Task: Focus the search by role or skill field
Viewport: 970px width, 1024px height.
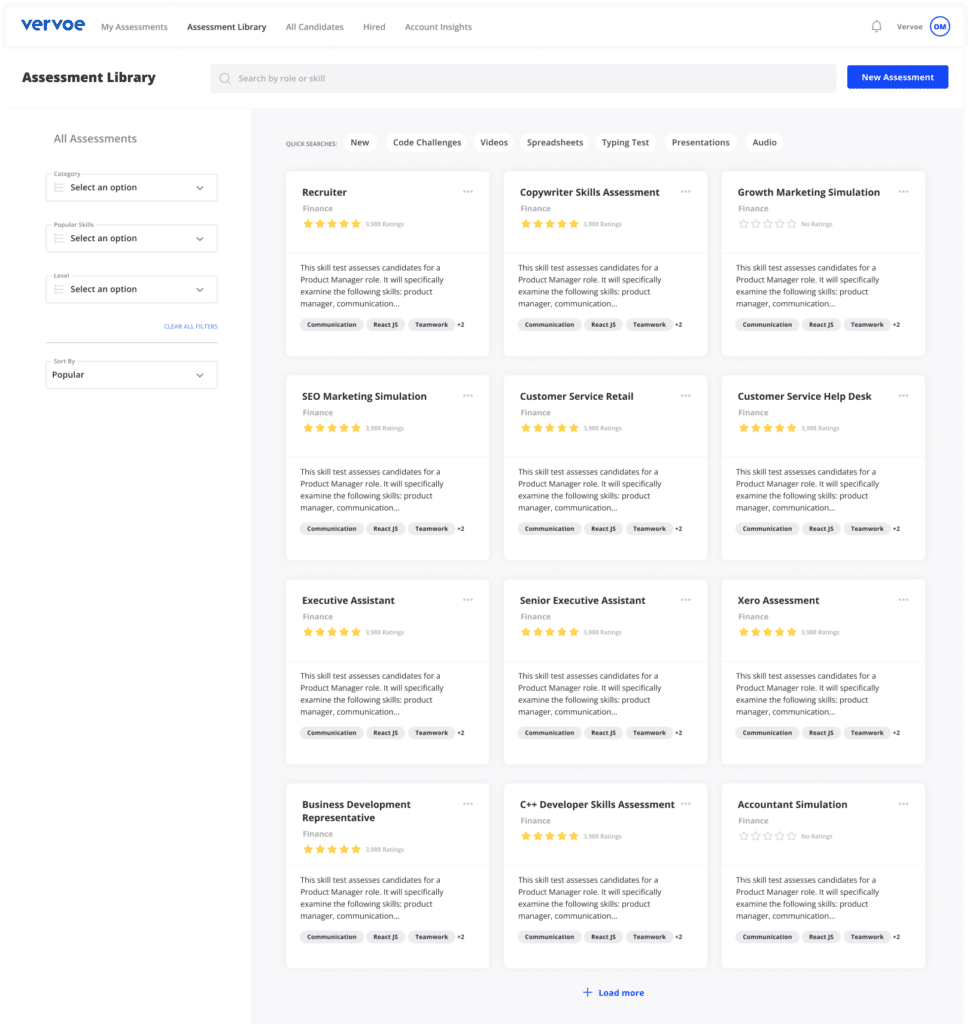Action: 523,78
